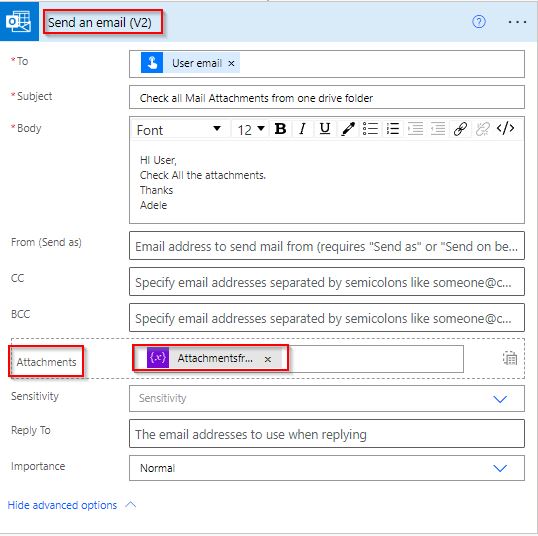
Task: Click Hide advanced options link
Action: (x=62, y=505)
